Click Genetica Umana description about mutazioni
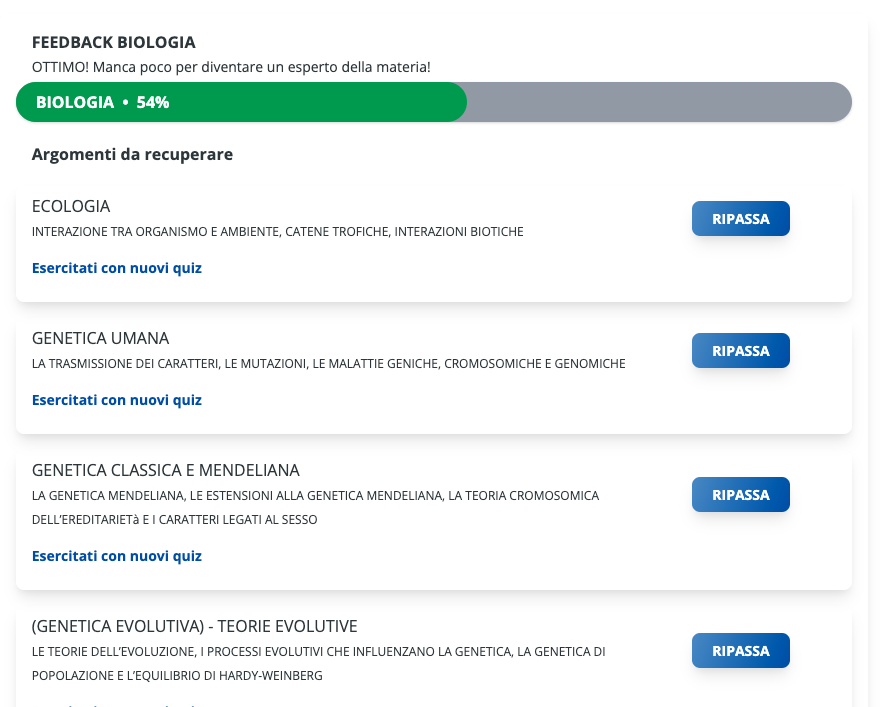The image size is (894, 707). (x=328, y=364)
